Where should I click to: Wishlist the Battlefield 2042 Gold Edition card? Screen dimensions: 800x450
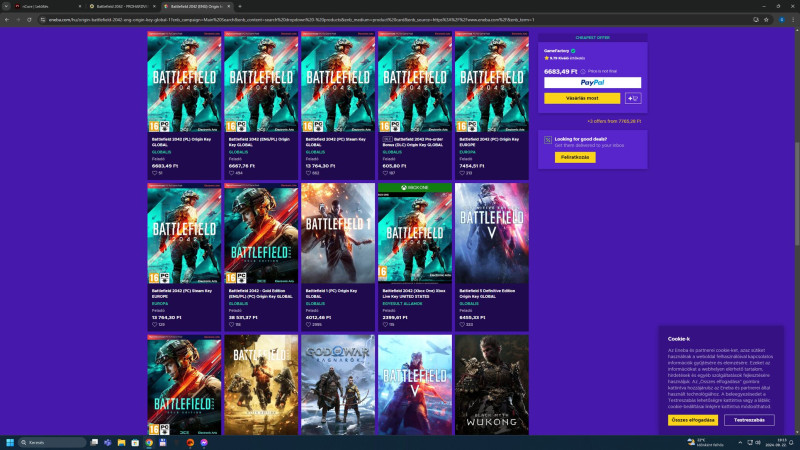click(232, 324)
